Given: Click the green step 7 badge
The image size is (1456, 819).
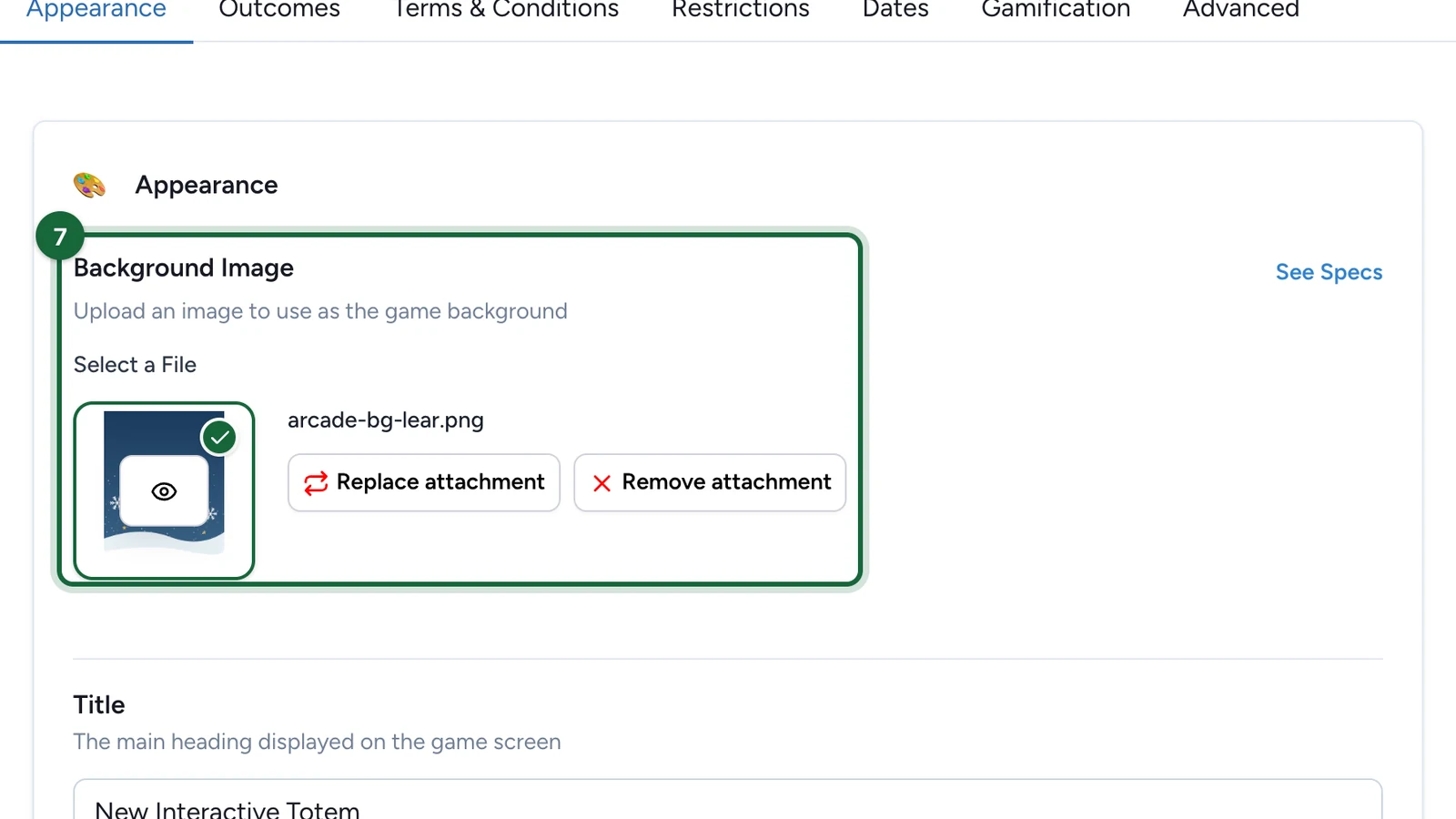Looking at the screenshot, I should click(x=60, y=237).
